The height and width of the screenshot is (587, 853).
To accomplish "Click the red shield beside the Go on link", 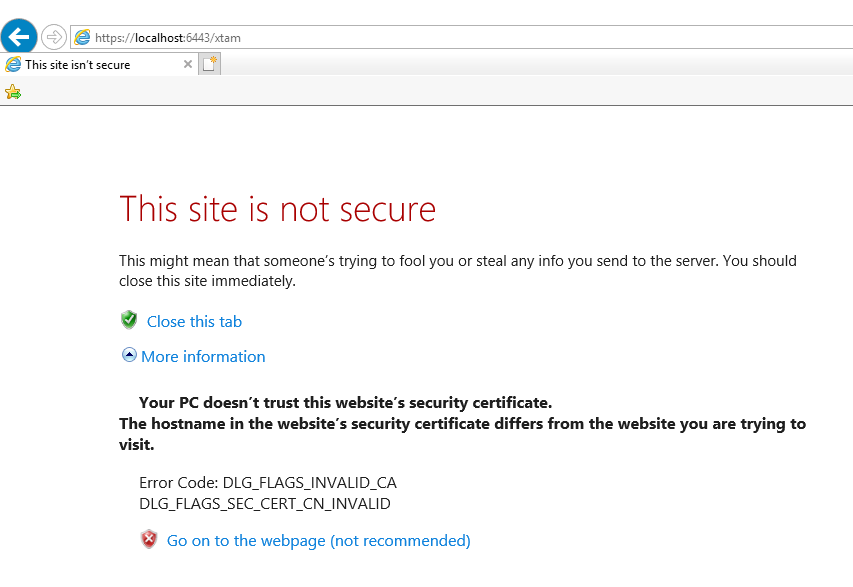I will 149,539.
